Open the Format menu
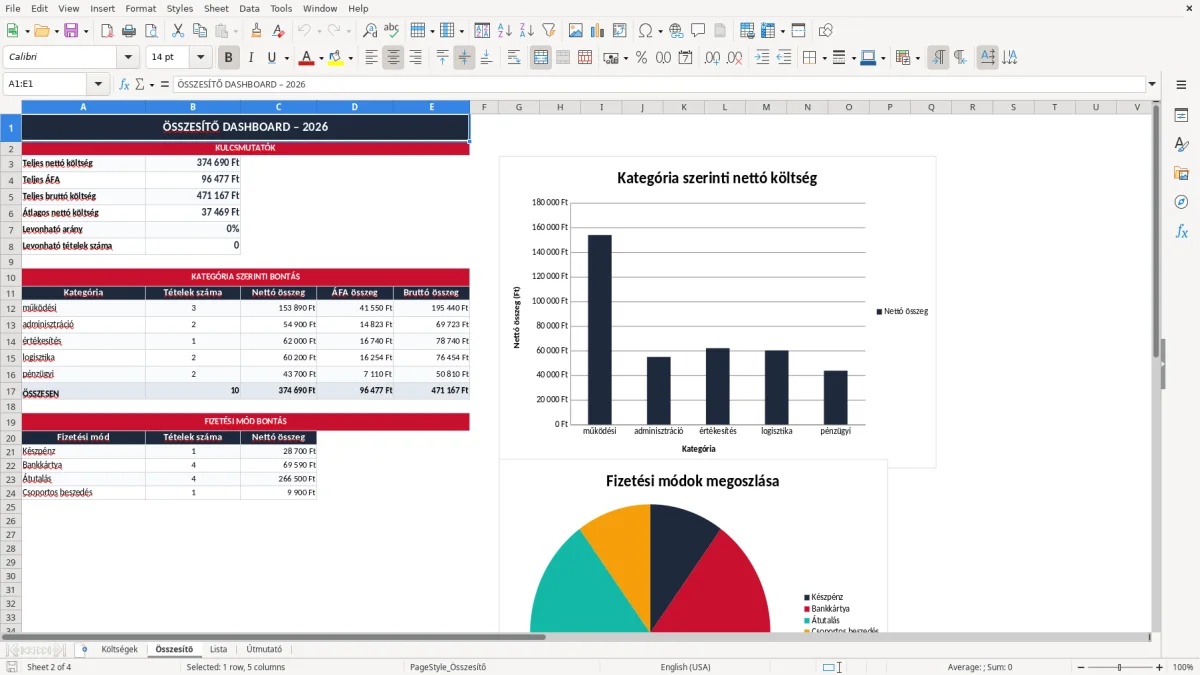1200x675 pixels. tap(140, 8)
